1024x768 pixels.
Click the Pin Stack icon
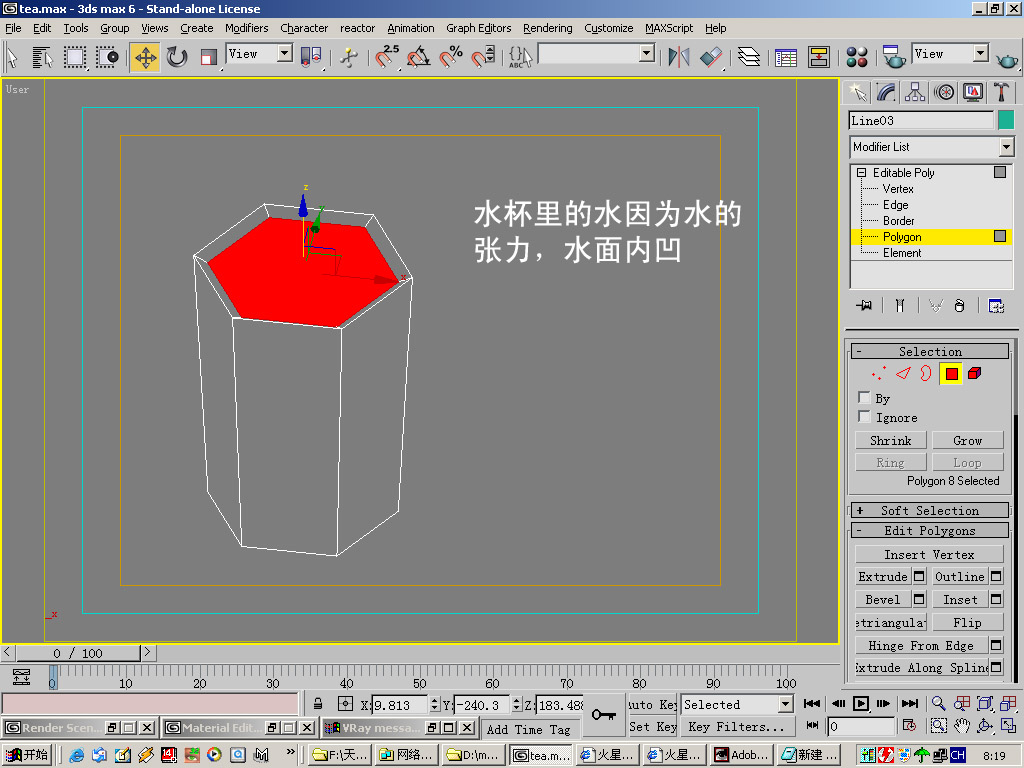(x=864, y=306)
